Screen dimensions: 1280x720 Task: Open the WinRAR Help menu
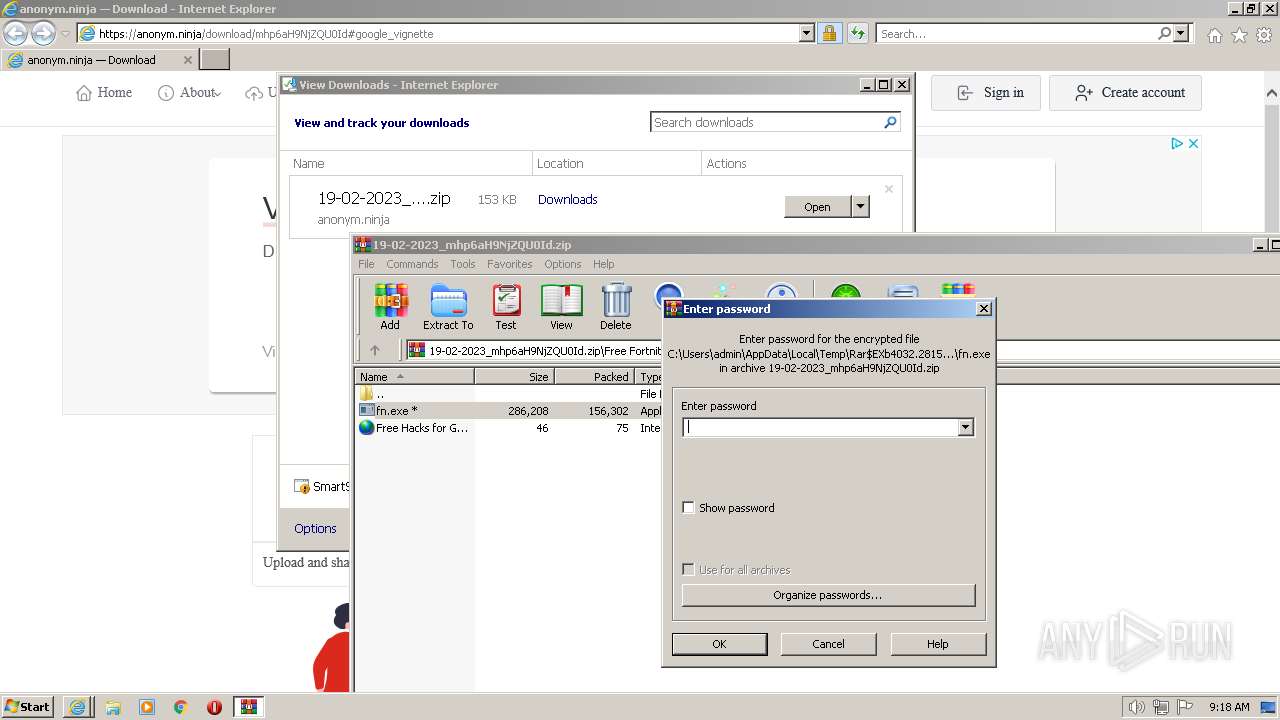tap(603, 264)
